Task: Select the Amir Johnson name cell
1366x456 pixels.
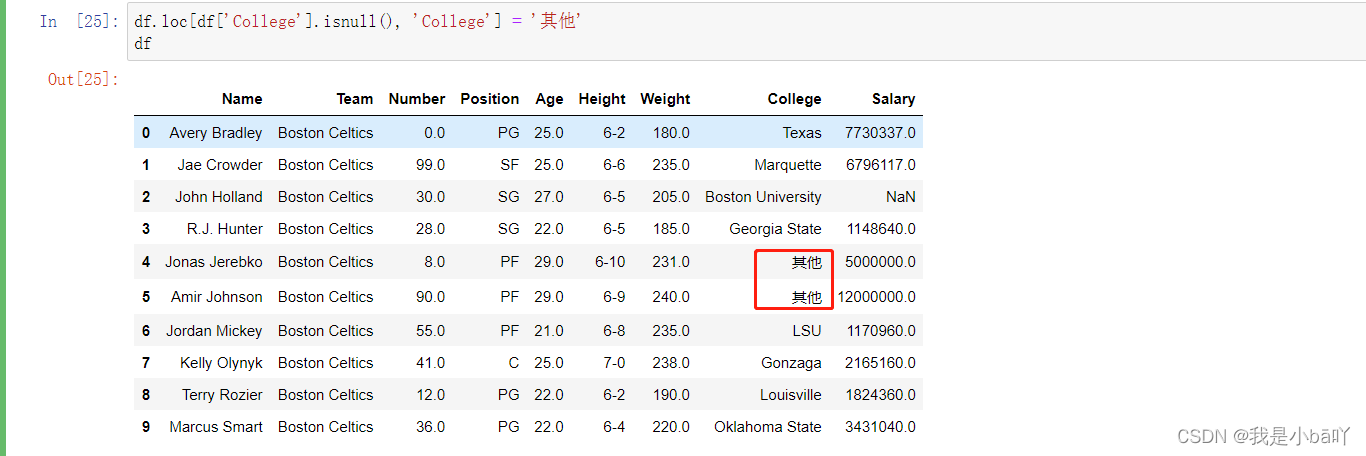Action: (x=217, y=297)
